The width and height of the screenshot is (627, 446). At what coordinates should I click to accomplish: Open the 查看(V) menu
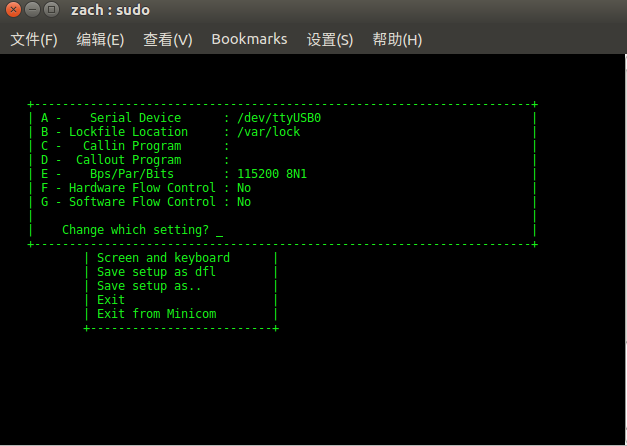[167, 40]
